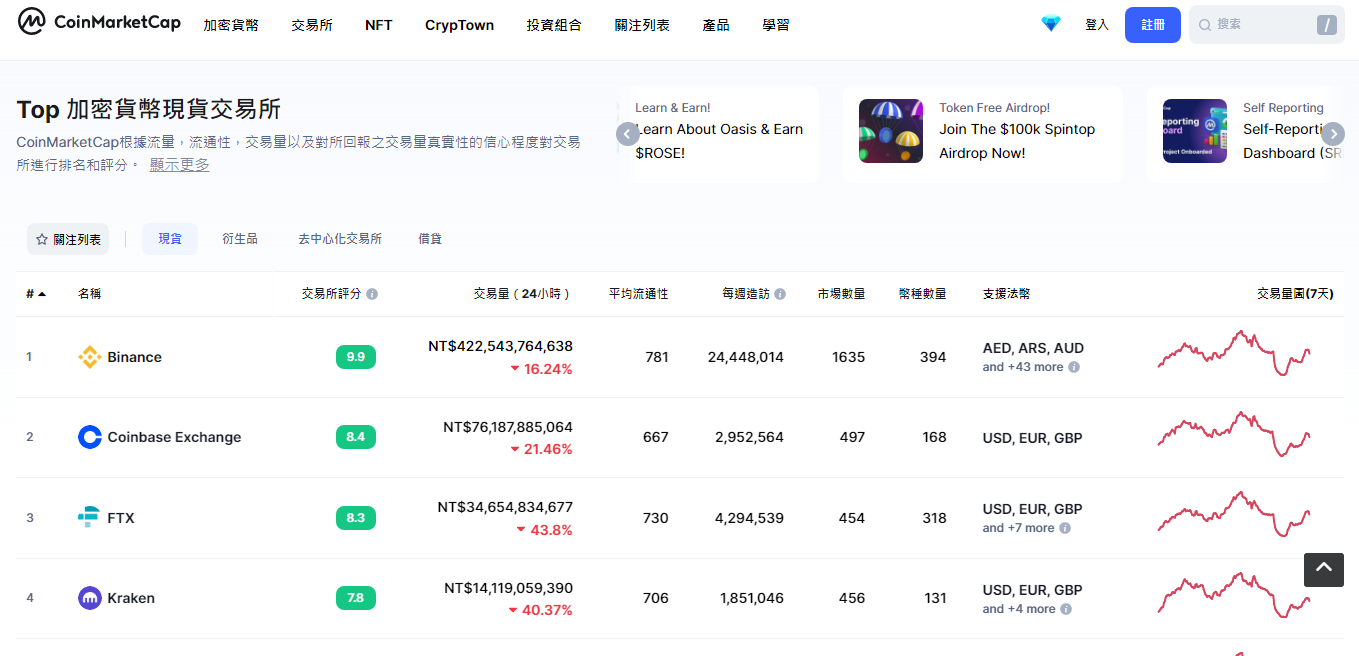Open the 學習 menu

[776, 25]
